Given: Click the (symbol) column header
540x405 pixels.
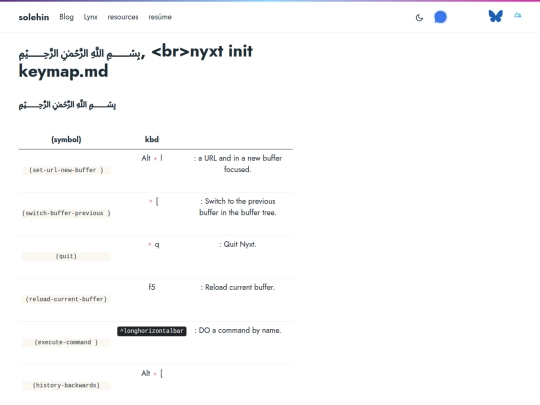Looking at the screenshot, I should [x=66, y=139].
